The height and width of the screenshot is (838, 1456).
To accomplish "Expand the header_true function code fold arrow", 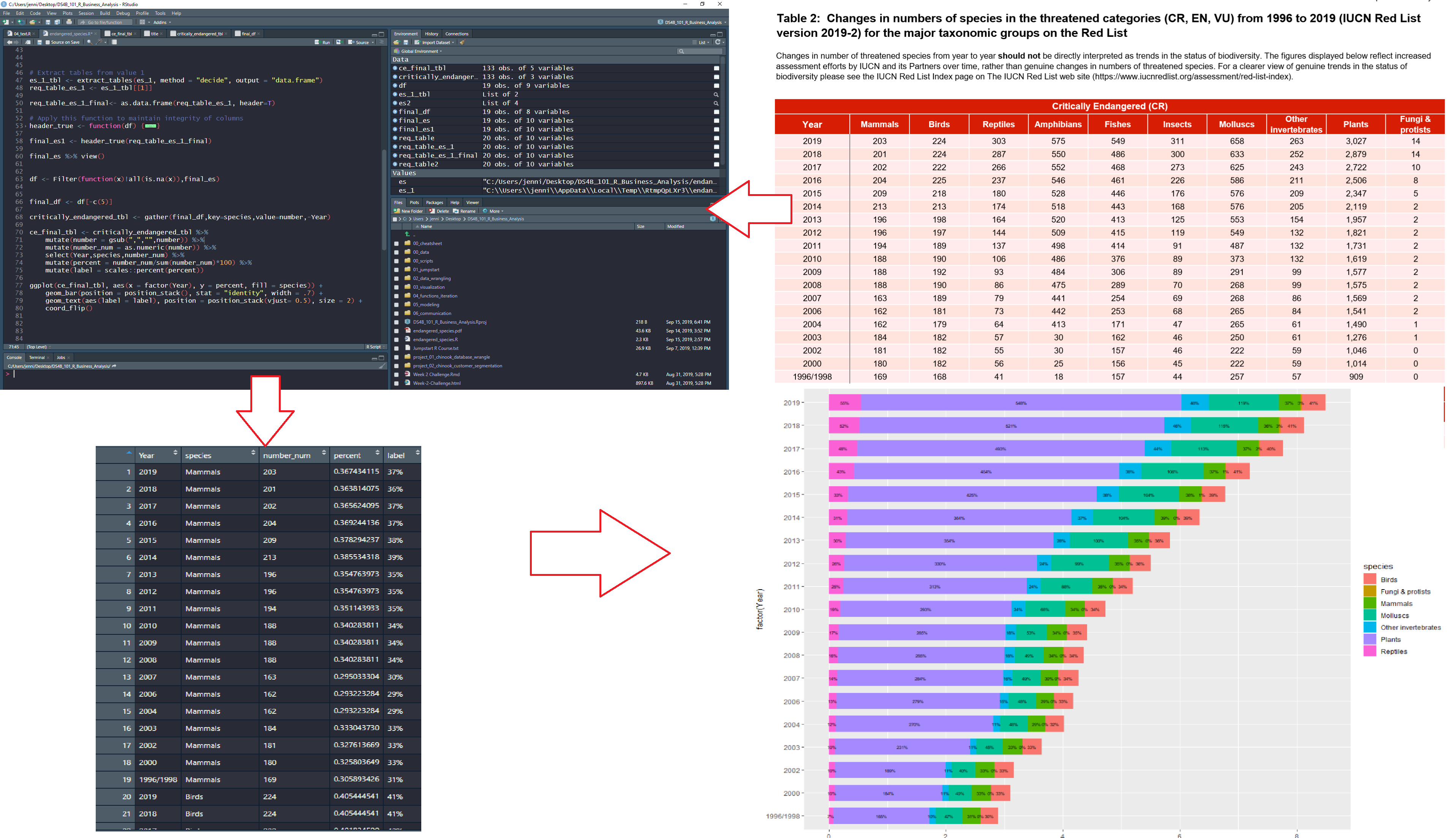I will point(26,126).
